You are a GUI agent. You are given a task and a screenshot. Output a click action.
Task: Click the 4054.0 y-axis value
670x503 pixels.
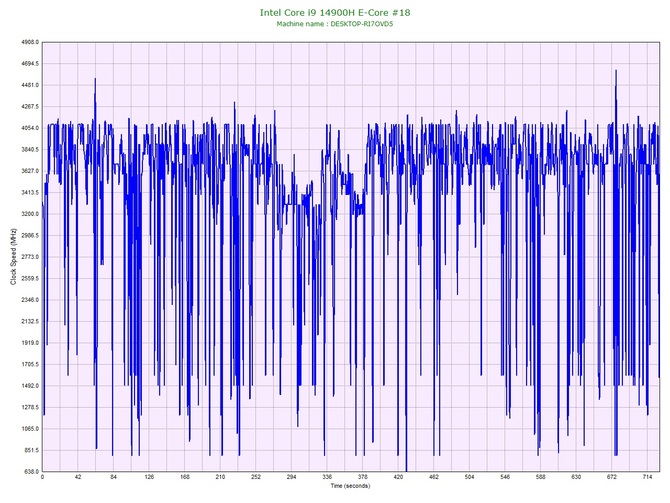click(30, 128)
